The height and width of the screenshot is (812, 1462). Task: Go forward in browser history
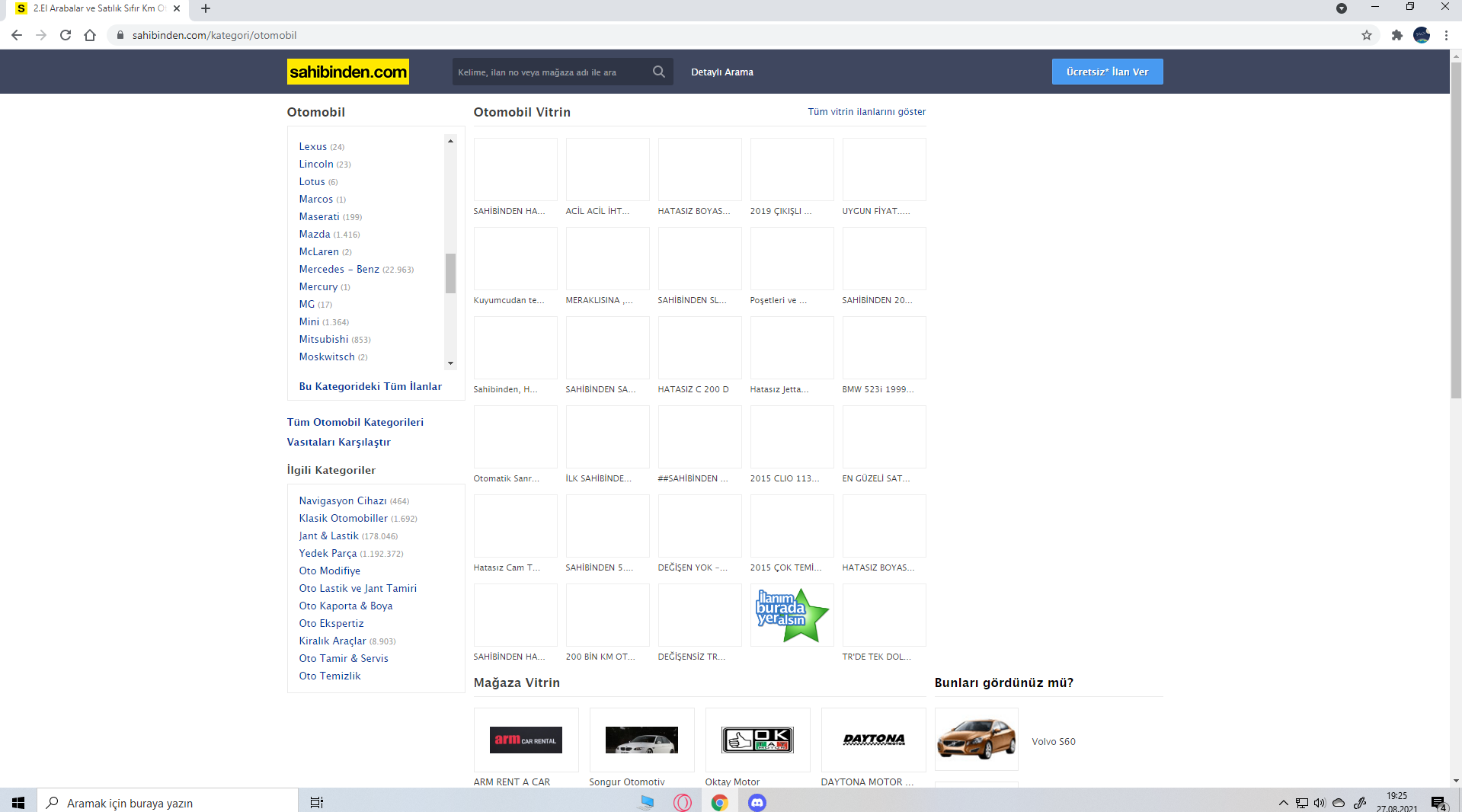[41, 35]
